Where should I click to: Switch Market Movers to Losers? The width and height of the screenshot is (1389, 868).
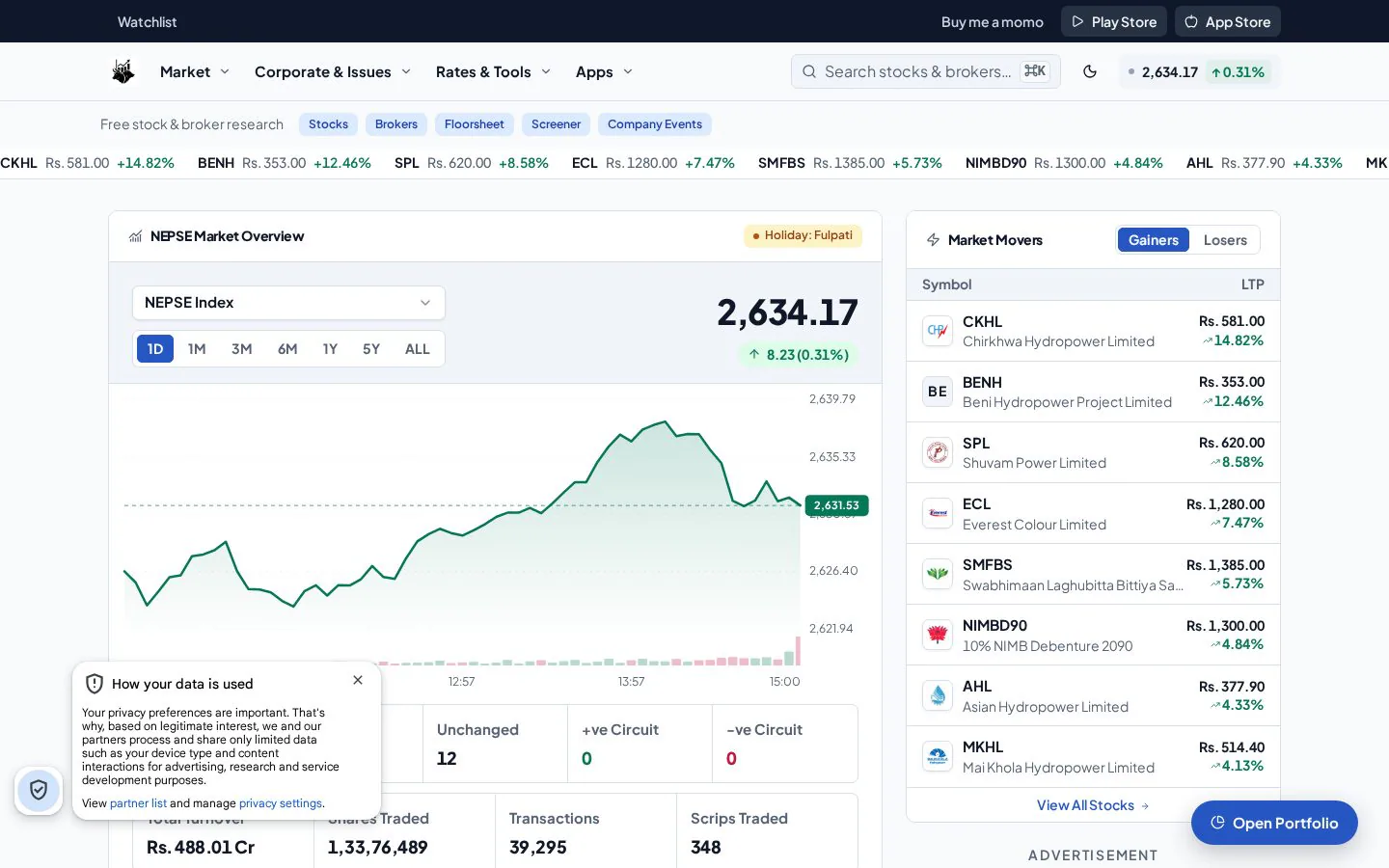click(x=1225, y=240)
